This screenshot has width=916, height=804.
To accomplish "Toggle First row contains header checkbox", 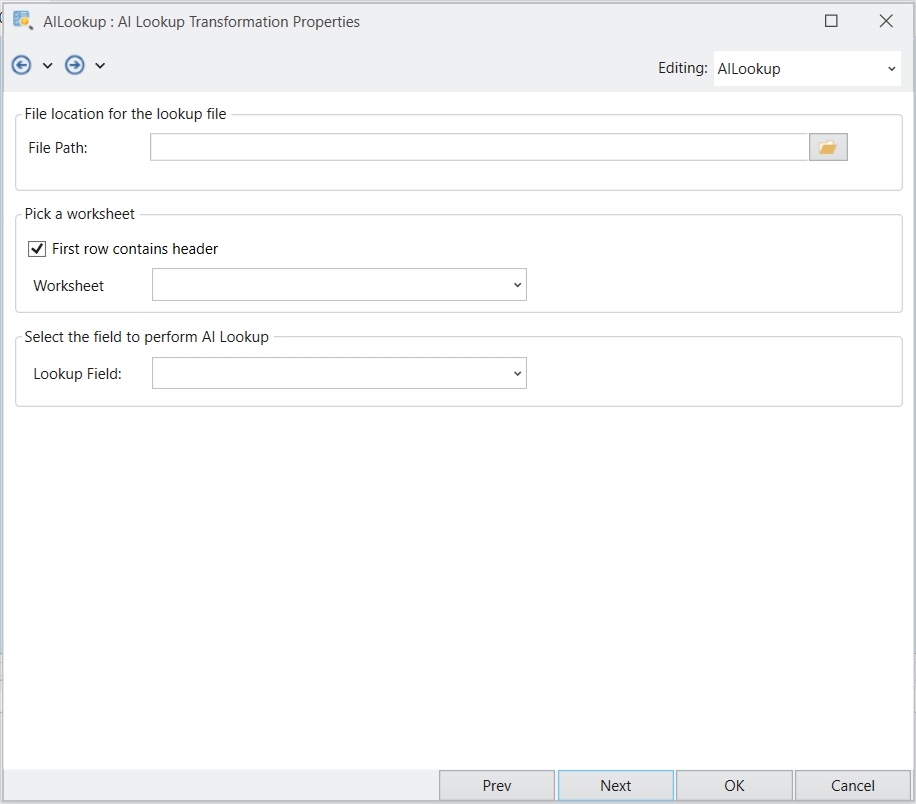I will coord(37,249).
